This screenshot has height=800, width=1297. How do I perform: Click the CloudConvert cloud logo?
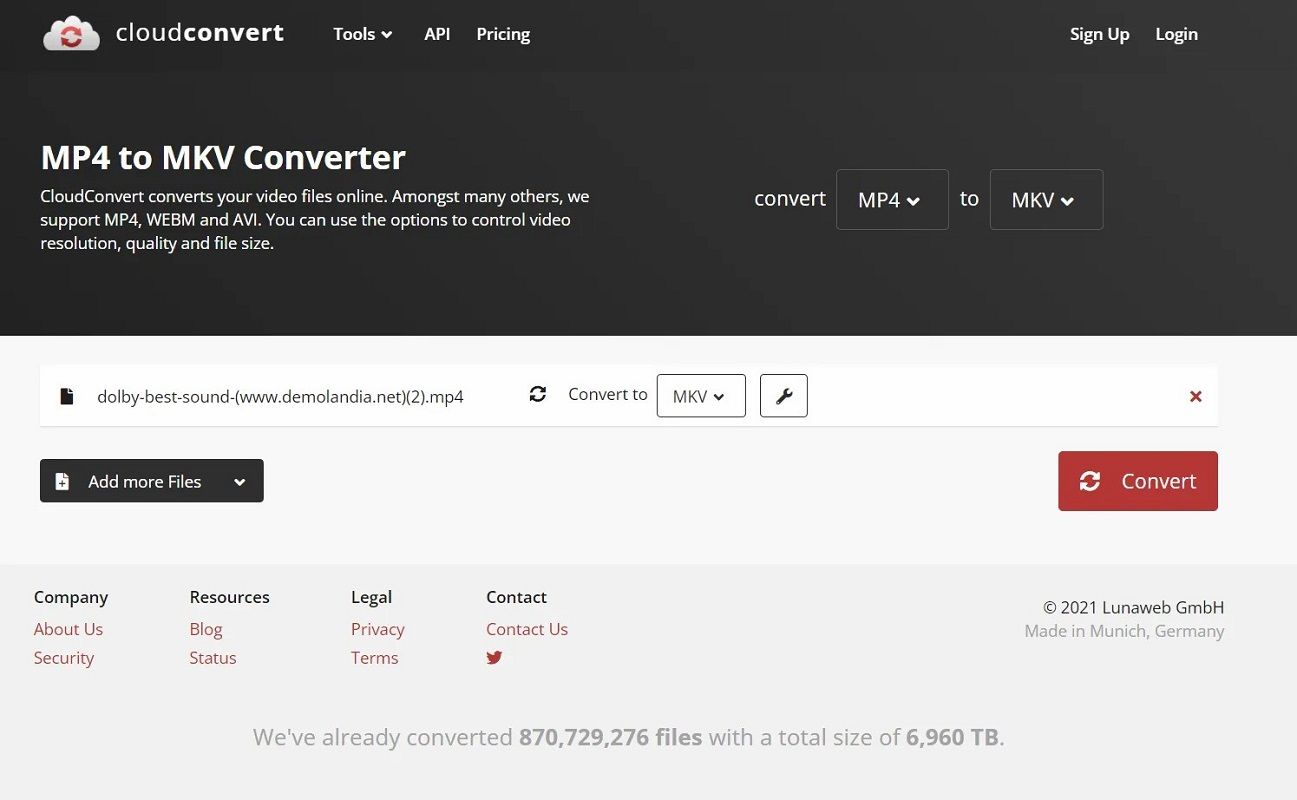71,33
